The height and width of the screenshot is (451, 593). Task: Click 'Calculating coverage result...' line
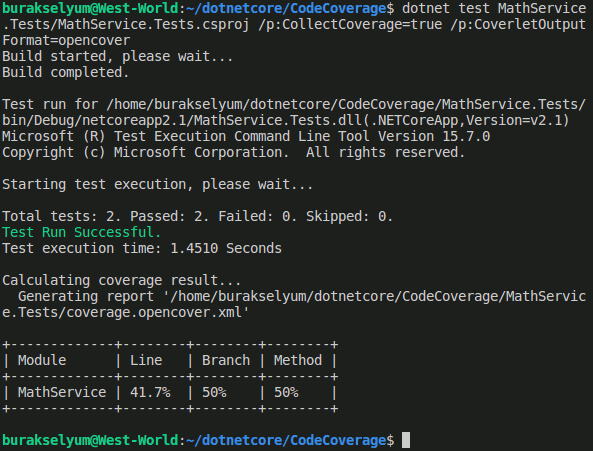pos(122,281)
